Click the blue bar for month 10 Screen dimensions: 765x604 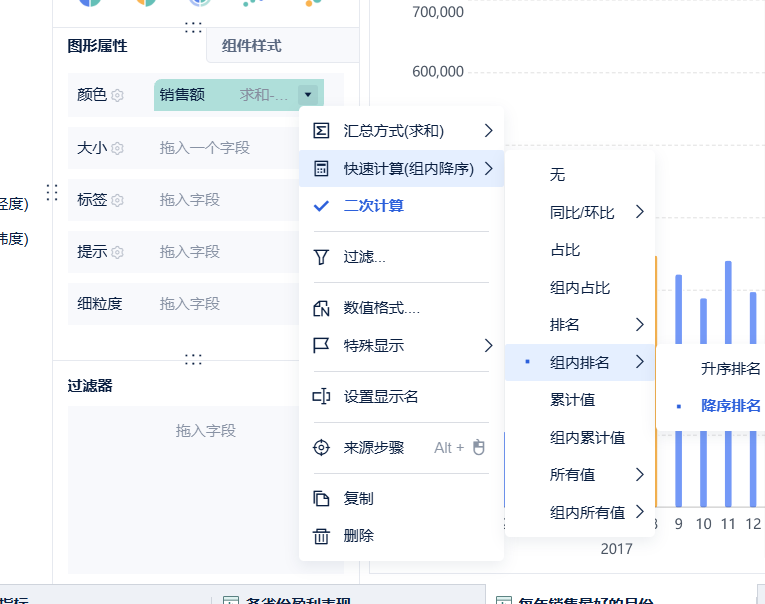point(703,321)
